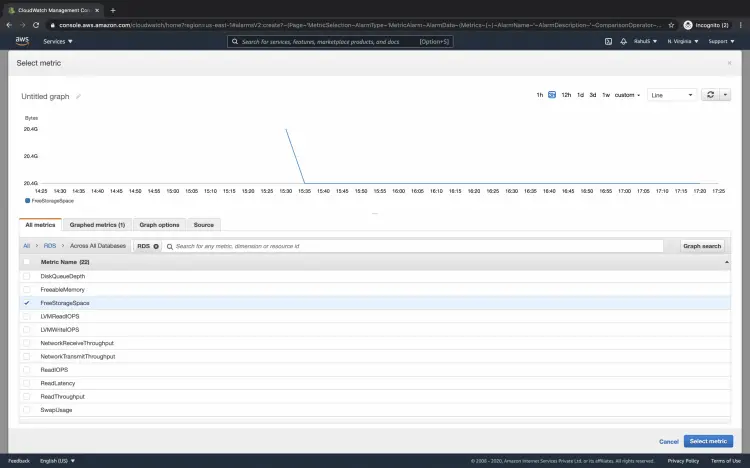
Task: Refresh the graph with the refresh icon
Action: (x=710, y=95)
